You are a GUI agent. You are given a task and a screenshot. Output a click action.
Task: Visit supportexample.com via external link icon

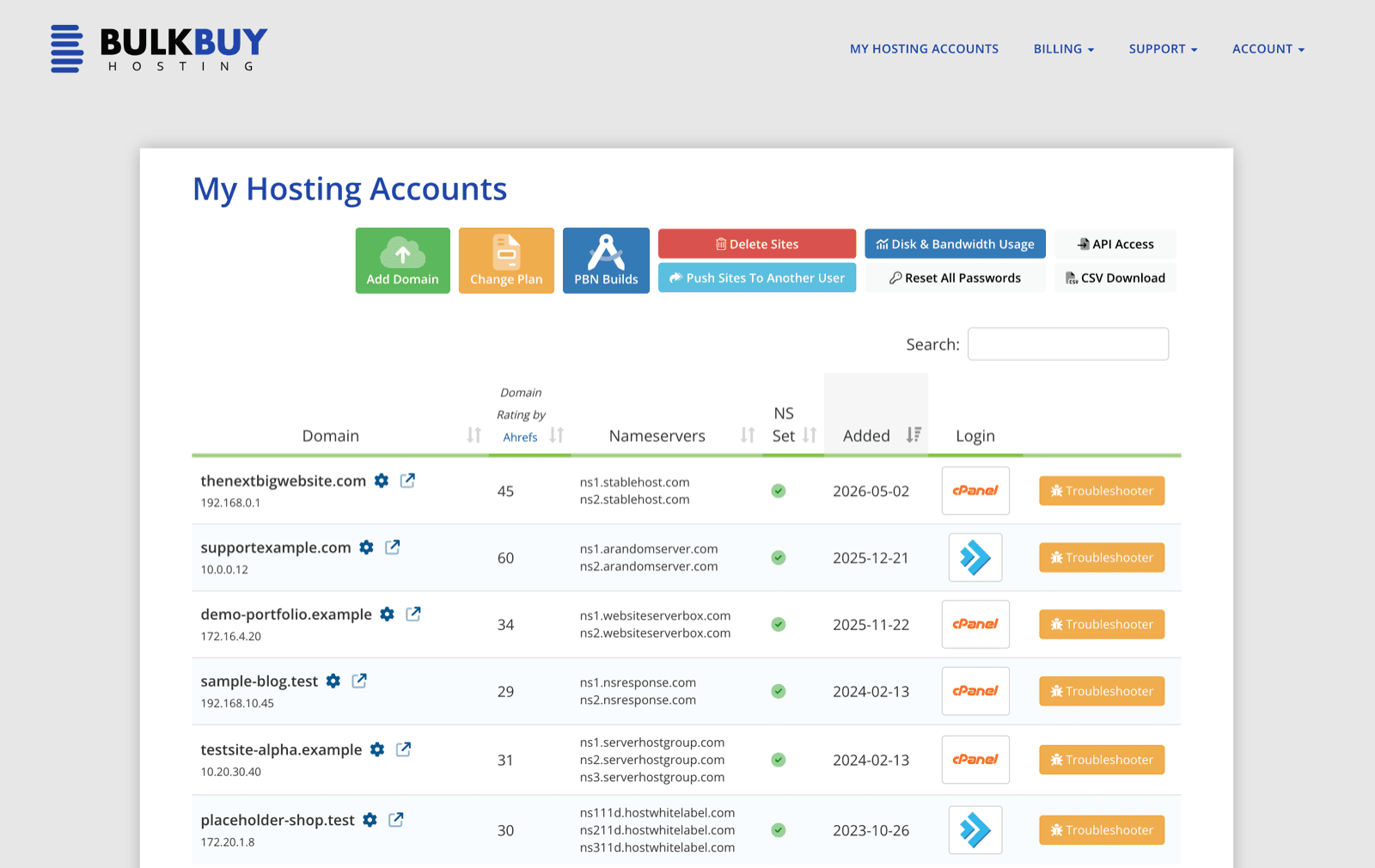(393, 547)
